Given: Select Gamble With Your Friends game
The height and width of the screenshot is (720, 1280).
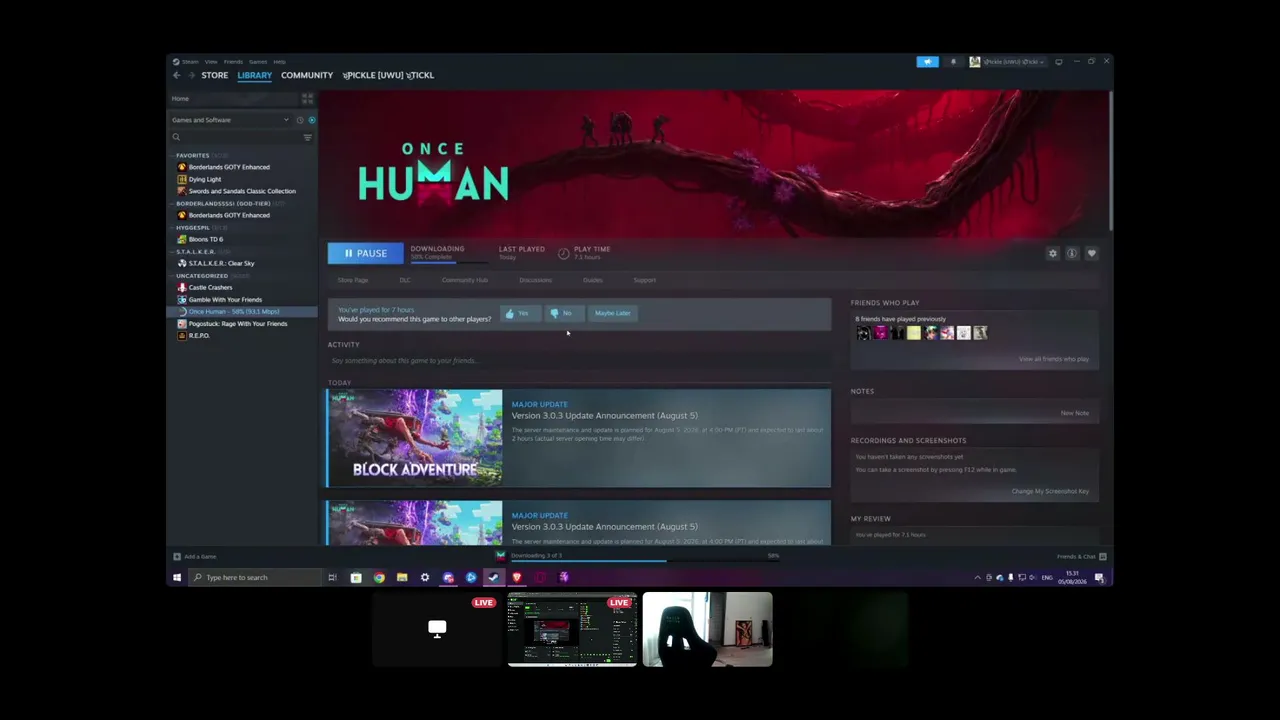Looking at the screenshot, I should 225,299.
